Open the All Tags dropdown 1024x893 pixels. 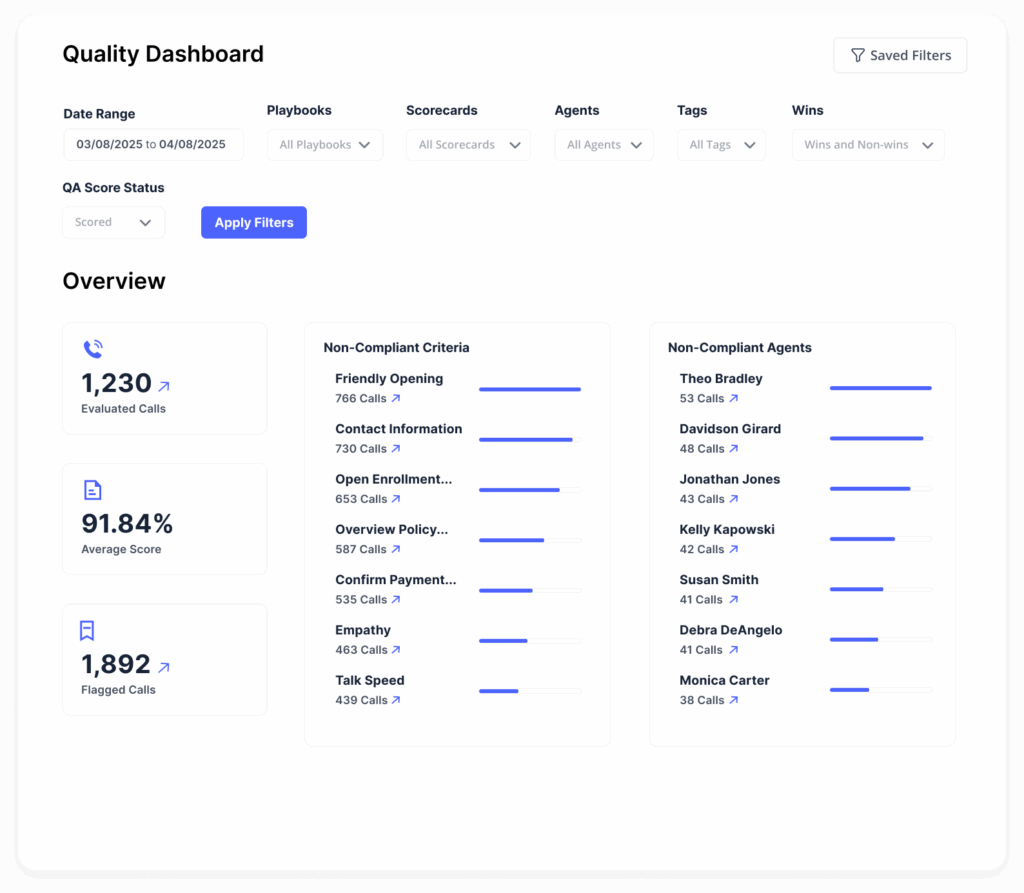(721, 145)
